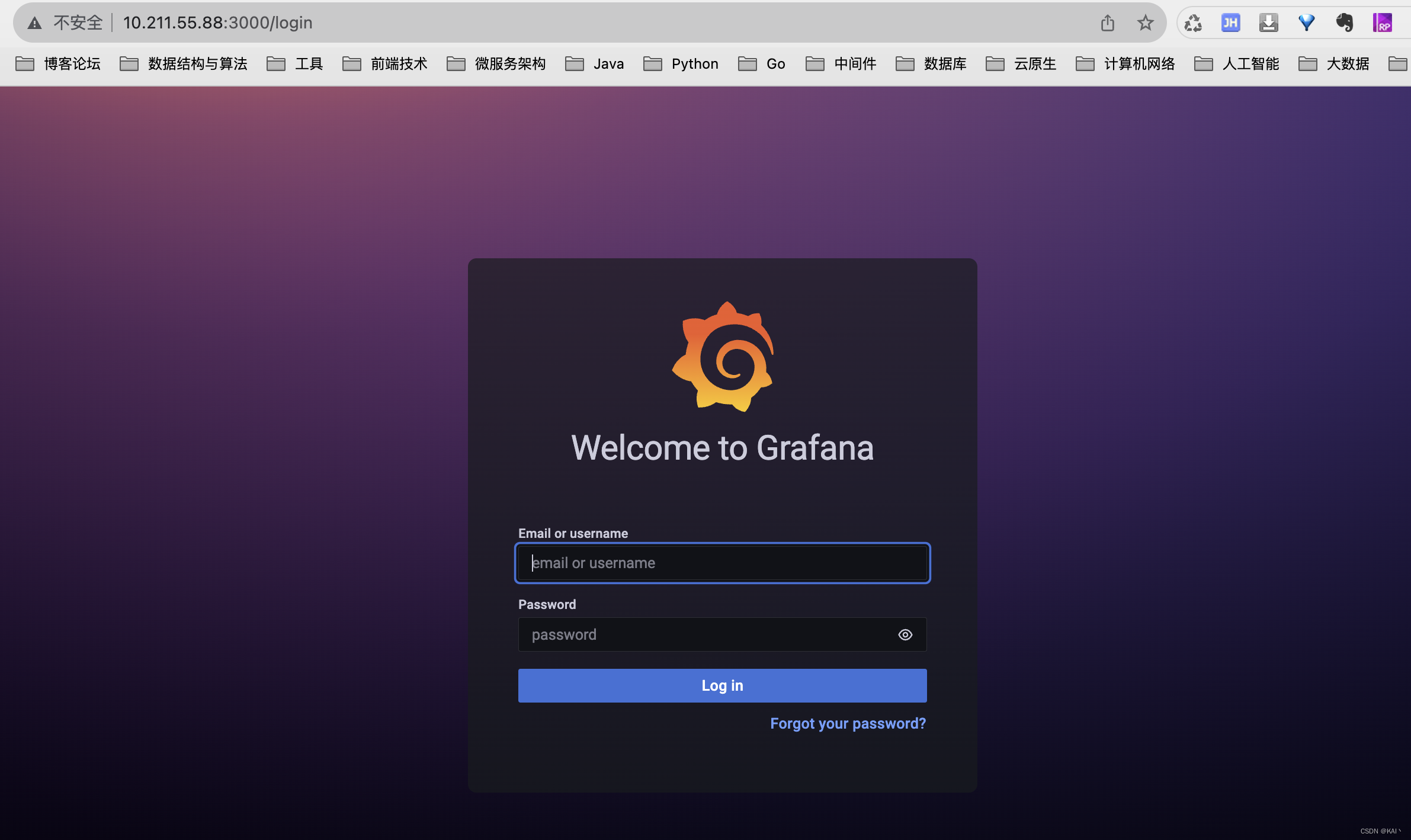Click the download tray extension icon
This screenshot has width=1411, height=840.
pos(1268,23)
